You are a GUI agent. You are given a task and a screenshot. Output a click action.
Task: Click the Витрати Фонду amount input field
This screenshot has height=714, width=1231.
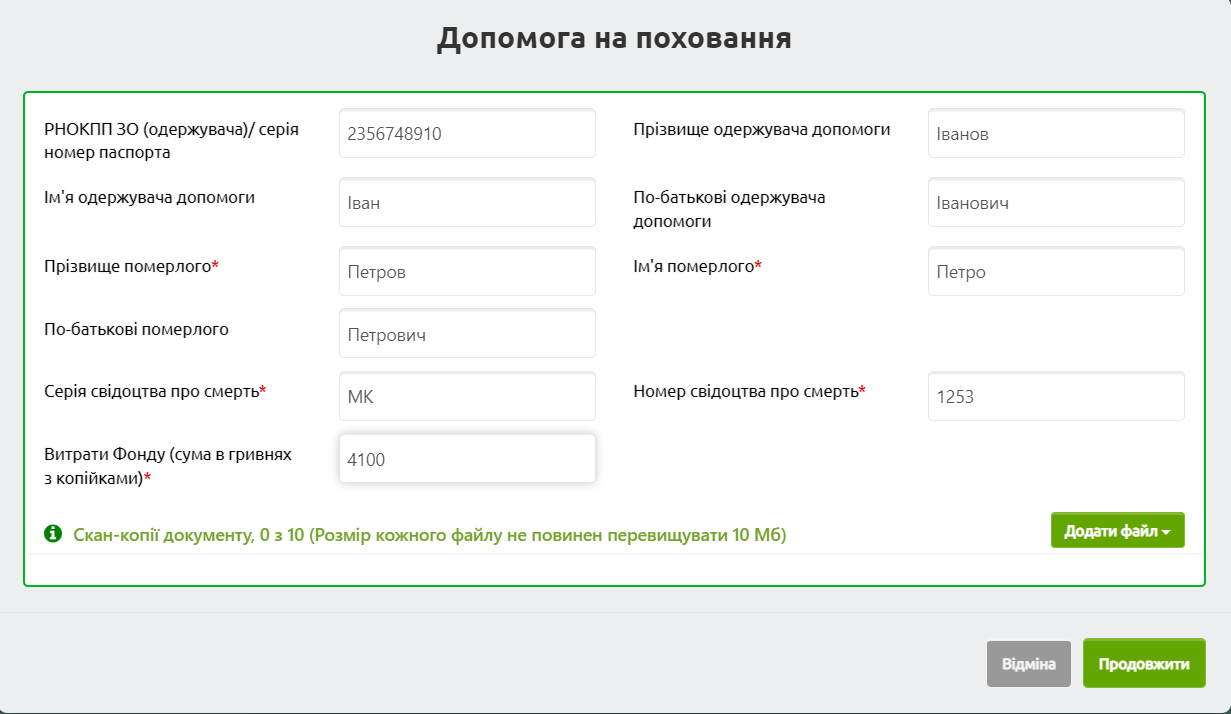point(467,459)
